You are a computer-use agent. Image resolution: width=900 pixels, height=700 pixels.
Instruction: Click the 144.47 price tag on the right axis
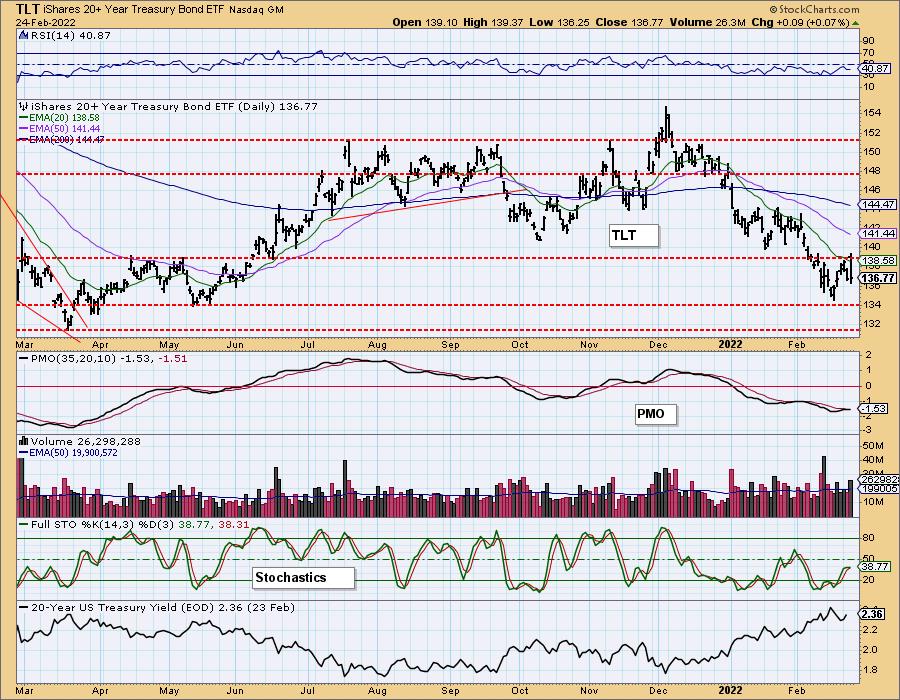tap(876, 204)
